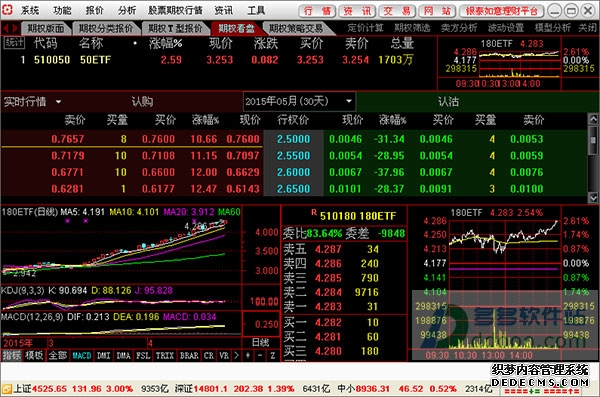The width and height of the screenshot is (600, 397).
Task: Select 全部 indicator category
Action: click(x=58, y=356)
